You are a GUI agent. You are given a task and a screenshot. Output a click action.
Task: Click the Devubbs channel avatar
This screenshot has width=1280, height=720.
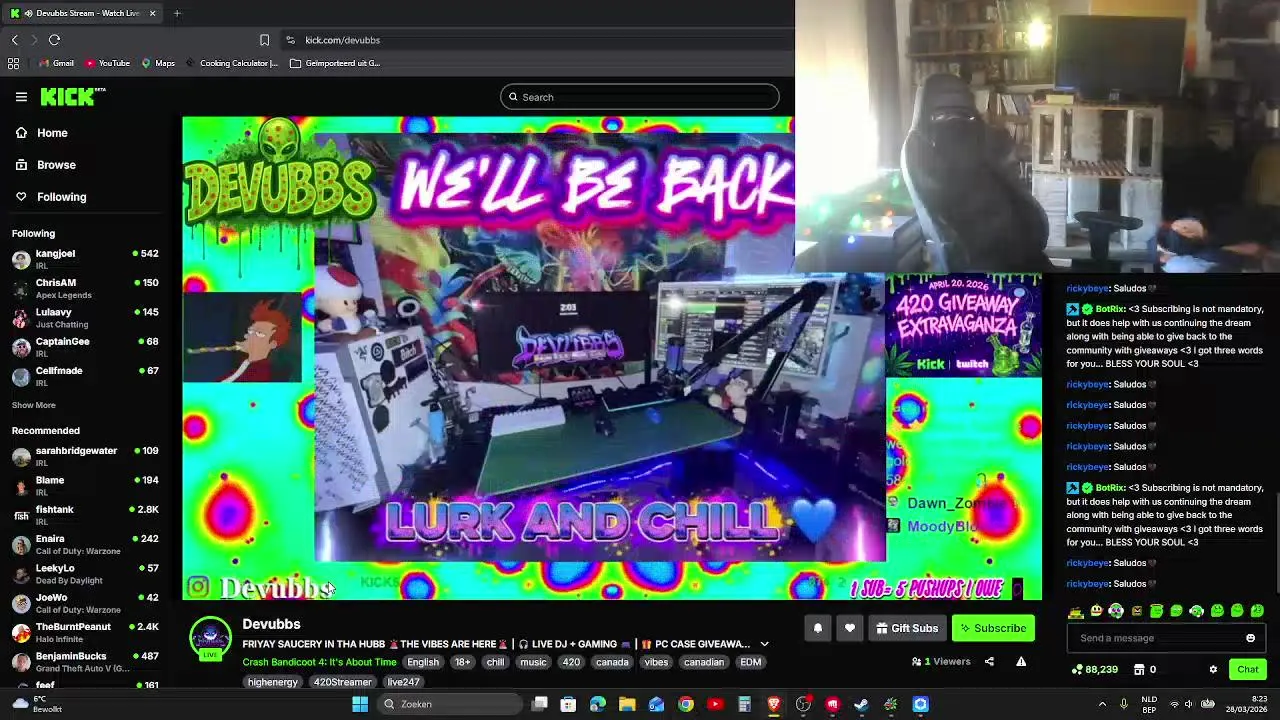click(211, 638)
